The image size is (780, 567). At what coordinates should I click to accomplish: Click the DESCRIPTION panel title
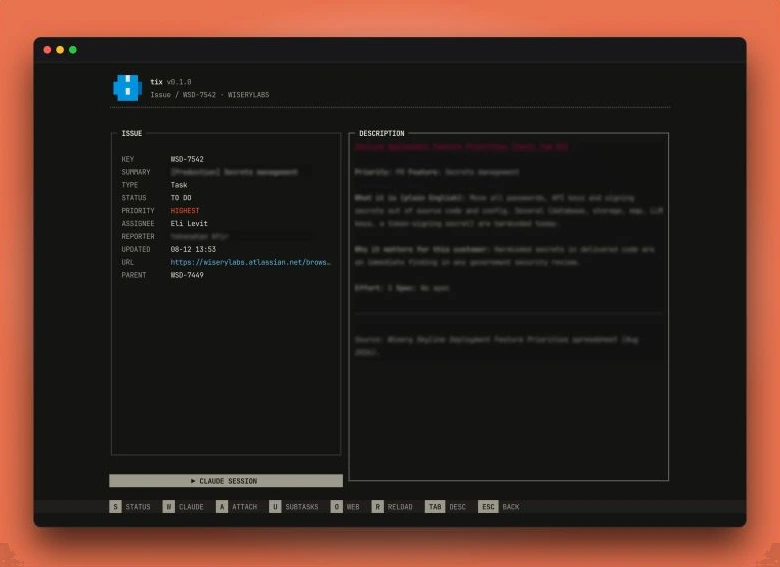tap(382, 133)
